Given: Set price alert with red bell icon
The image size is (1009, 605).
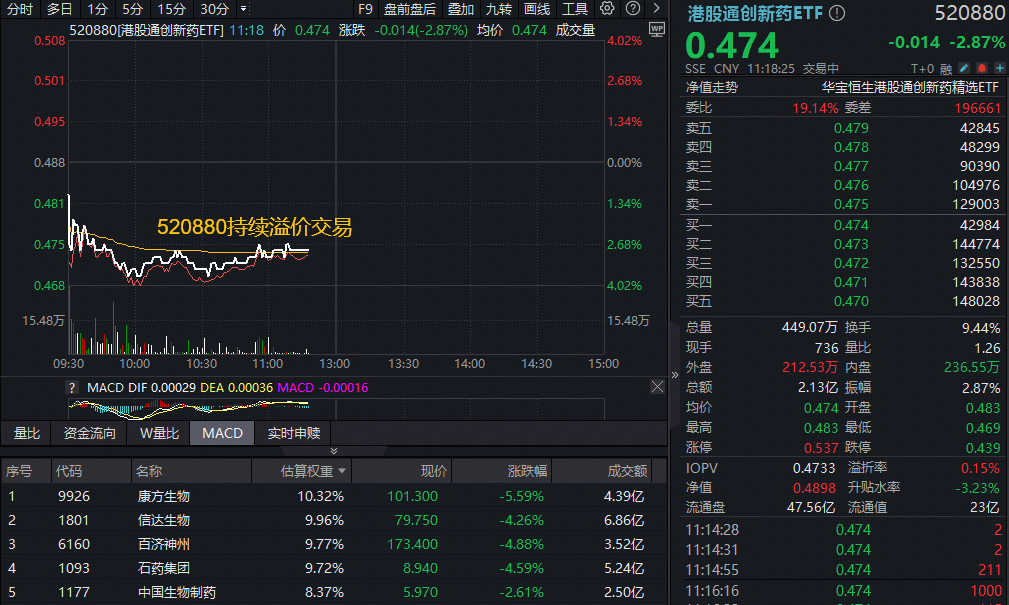Looking at the screenshot, I should [x=980, y=69].
